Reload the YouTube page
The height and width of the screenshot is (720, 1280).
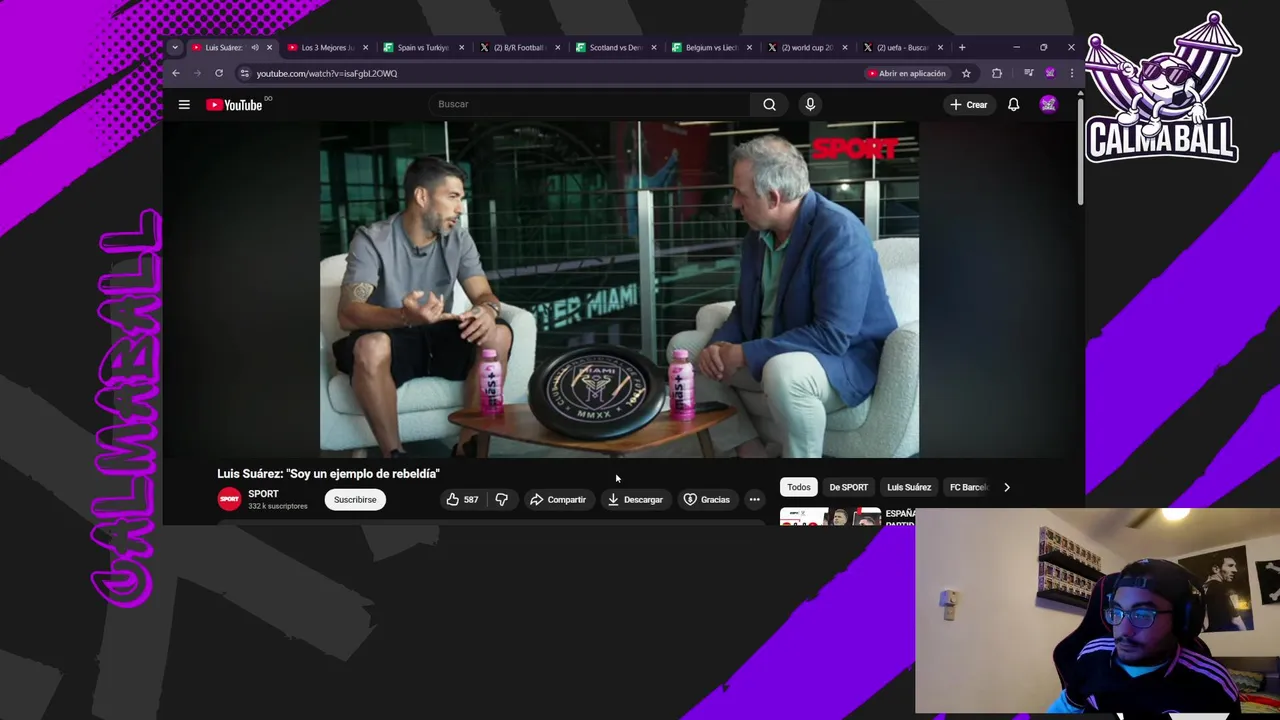click(x=219, y=73)
